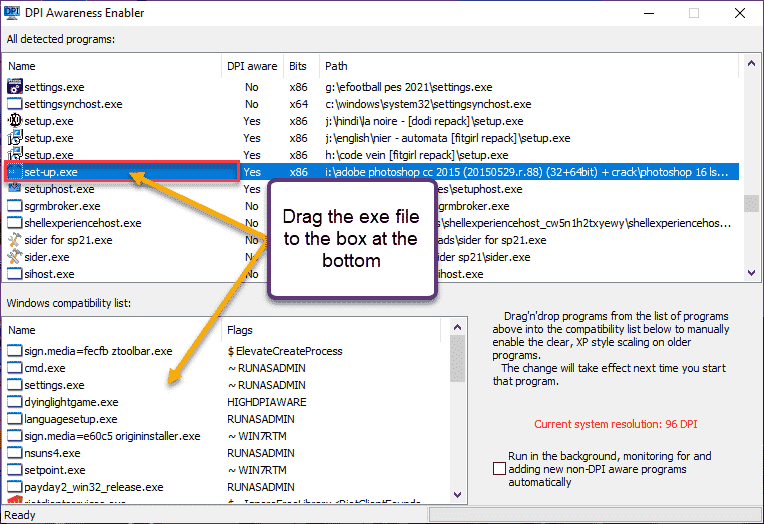Click the programs list scrollbar thumb
Screen dimensions: 764x524
(x=751, y=203)
